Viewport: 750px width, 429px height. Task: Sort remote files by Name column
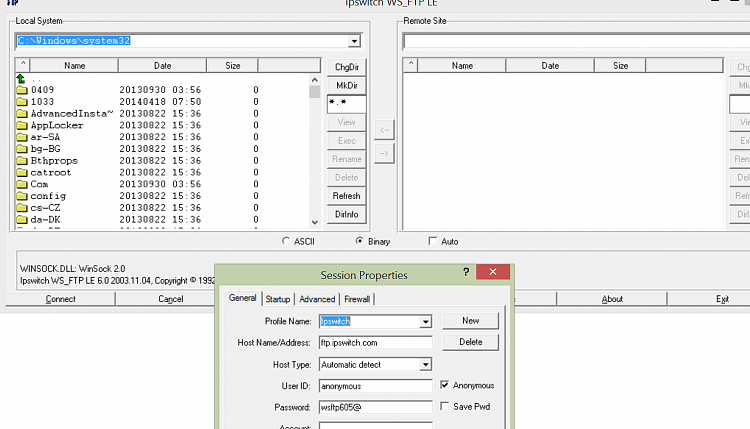(x=462, y=65)
